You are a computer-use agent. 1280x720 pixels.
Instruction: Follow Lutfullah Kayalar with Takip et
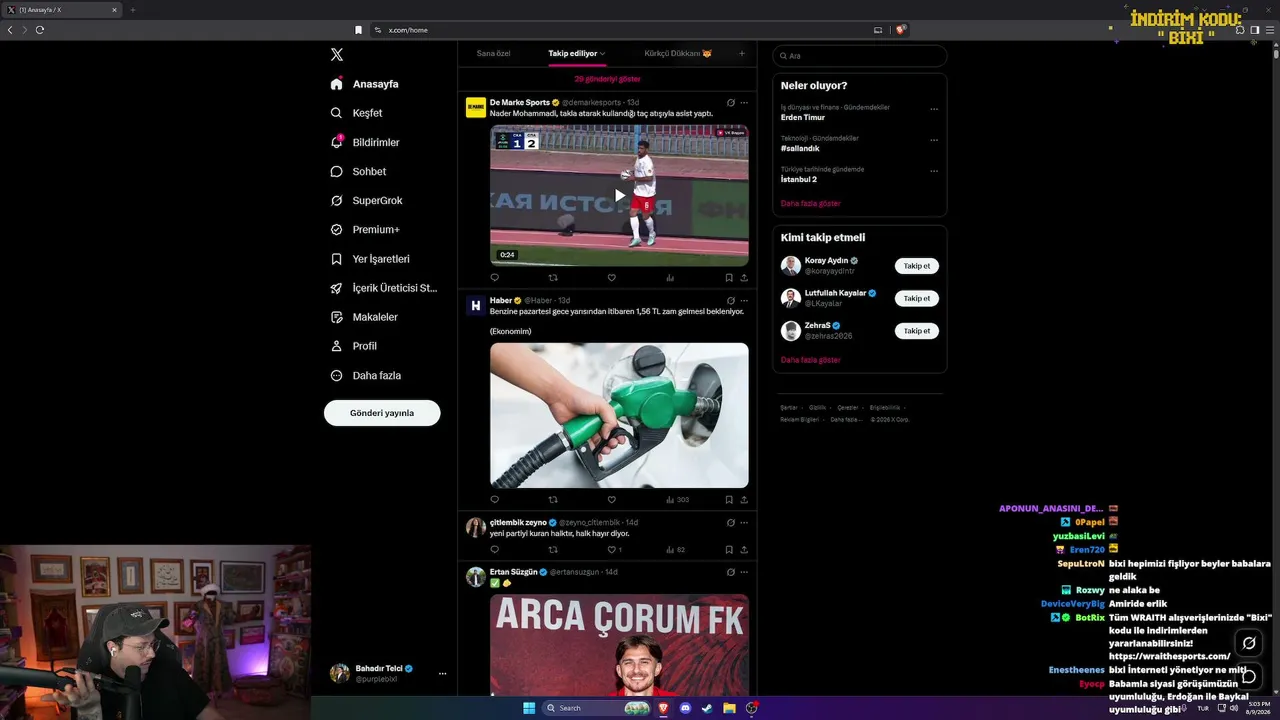click(x=917, y=298)
